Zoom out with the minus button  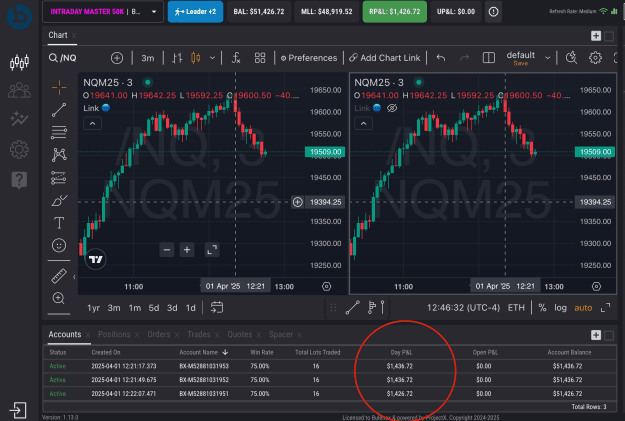[x=167, y=250]
